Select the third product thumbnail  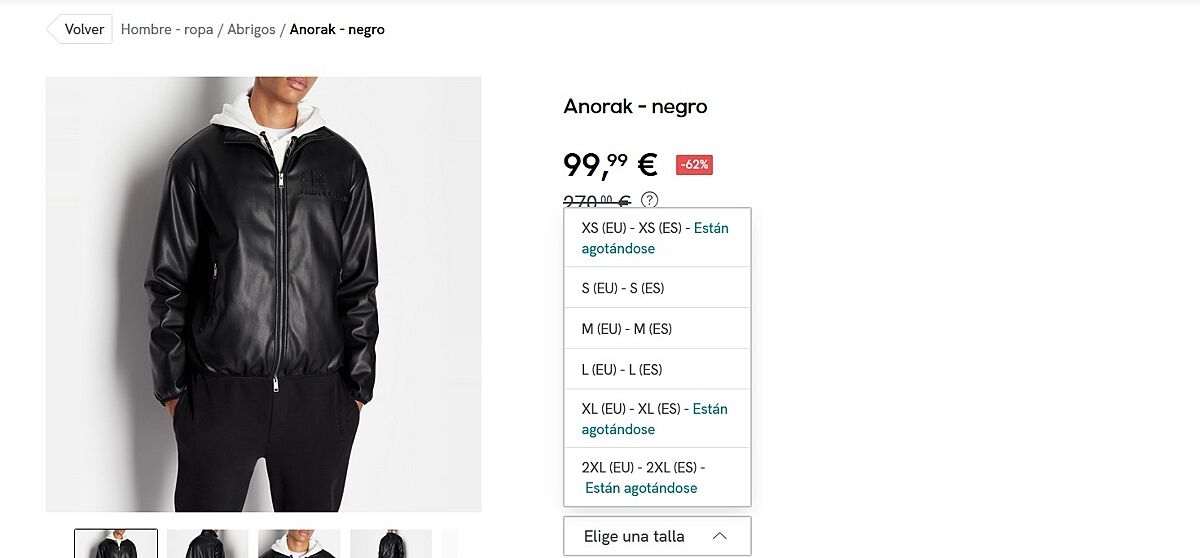tap(299, 544)
